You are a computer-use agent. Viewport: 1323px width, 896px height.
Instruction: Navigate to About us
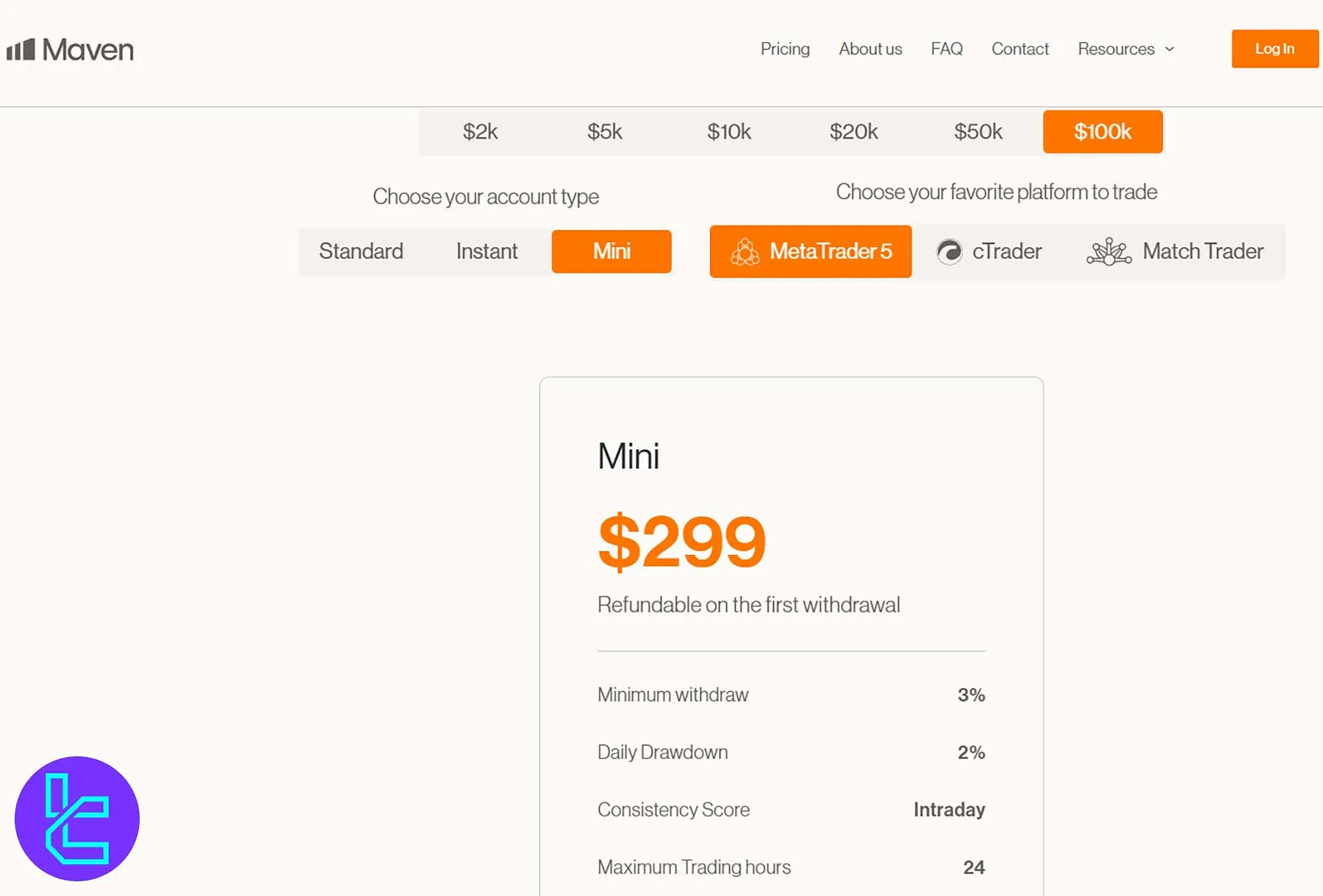pos(870,49)
